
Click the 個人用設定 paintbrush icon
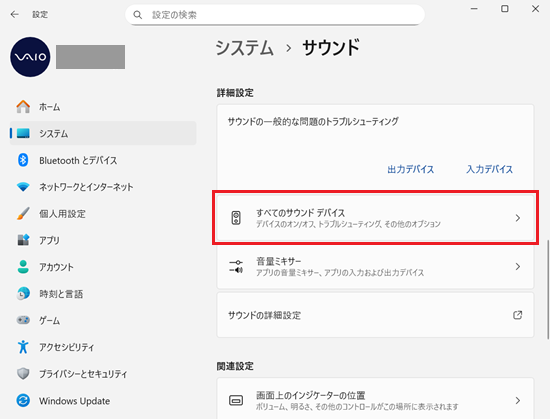[23, 213]
